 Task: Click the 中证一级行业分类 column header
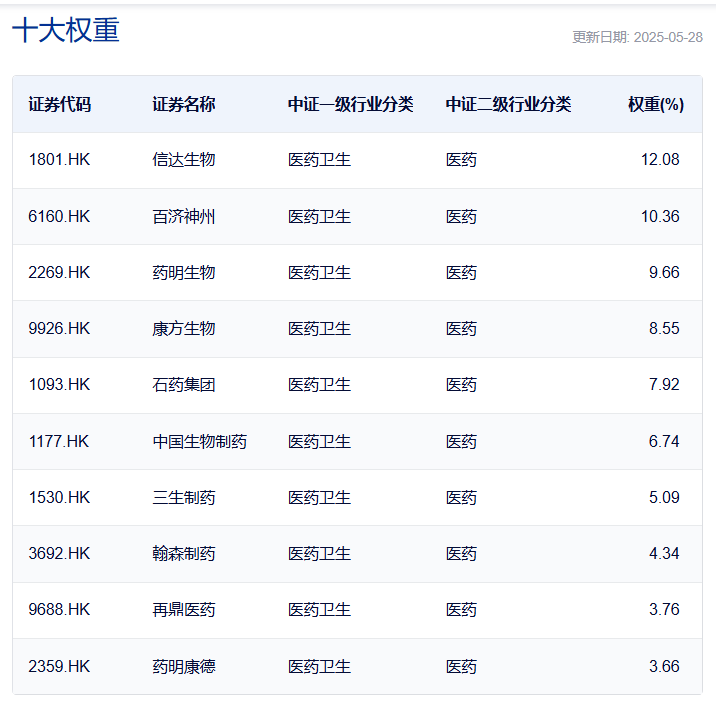(x=351, y=105)
